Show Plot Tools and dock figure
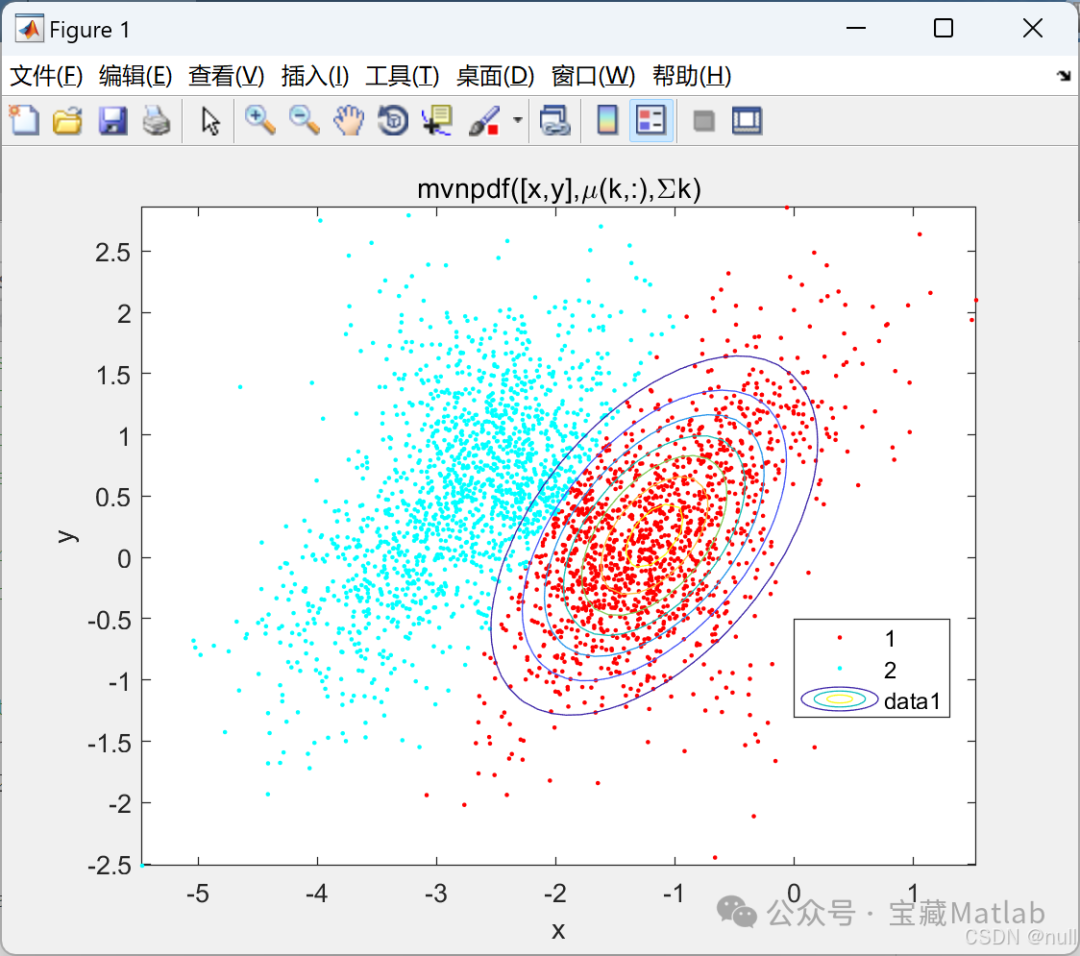The image size is (1080, 956). [x=747, y=121]
